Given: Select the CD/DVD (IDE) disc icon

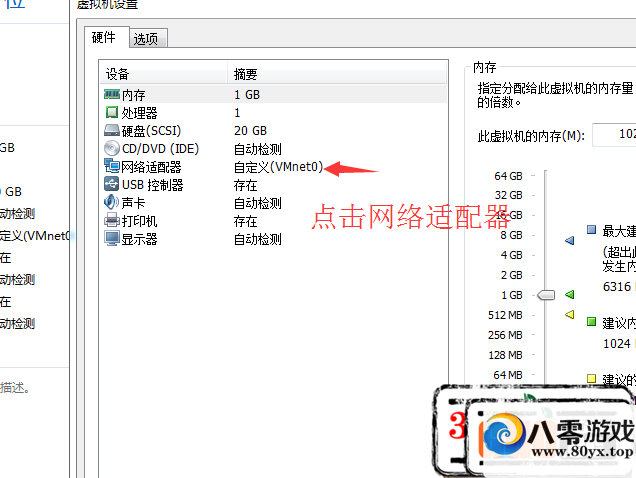Looking at the screenshot, I should coord(112,148).
